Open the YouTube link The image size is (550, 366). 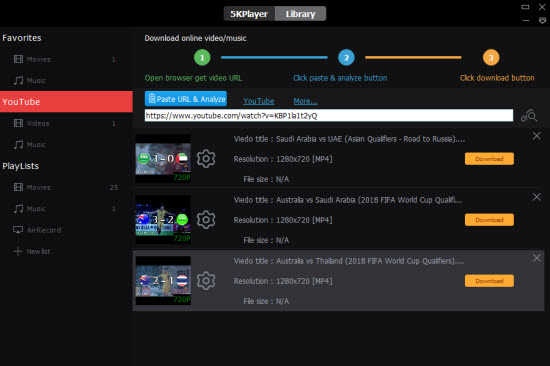pyautogui.click(x=259, y=101)
